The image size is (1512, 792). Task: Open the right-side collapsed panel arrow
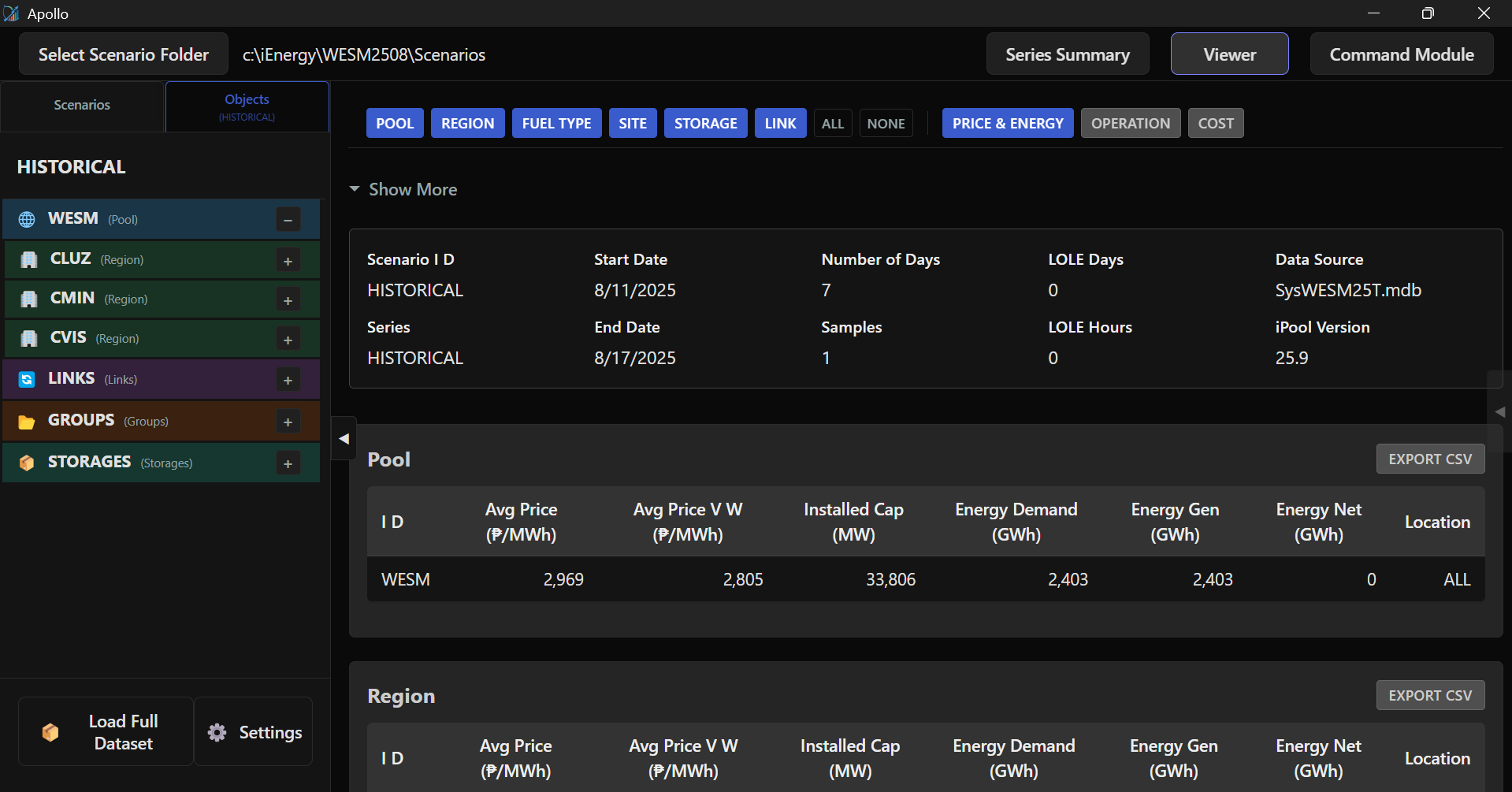[x=1499, y=411]
